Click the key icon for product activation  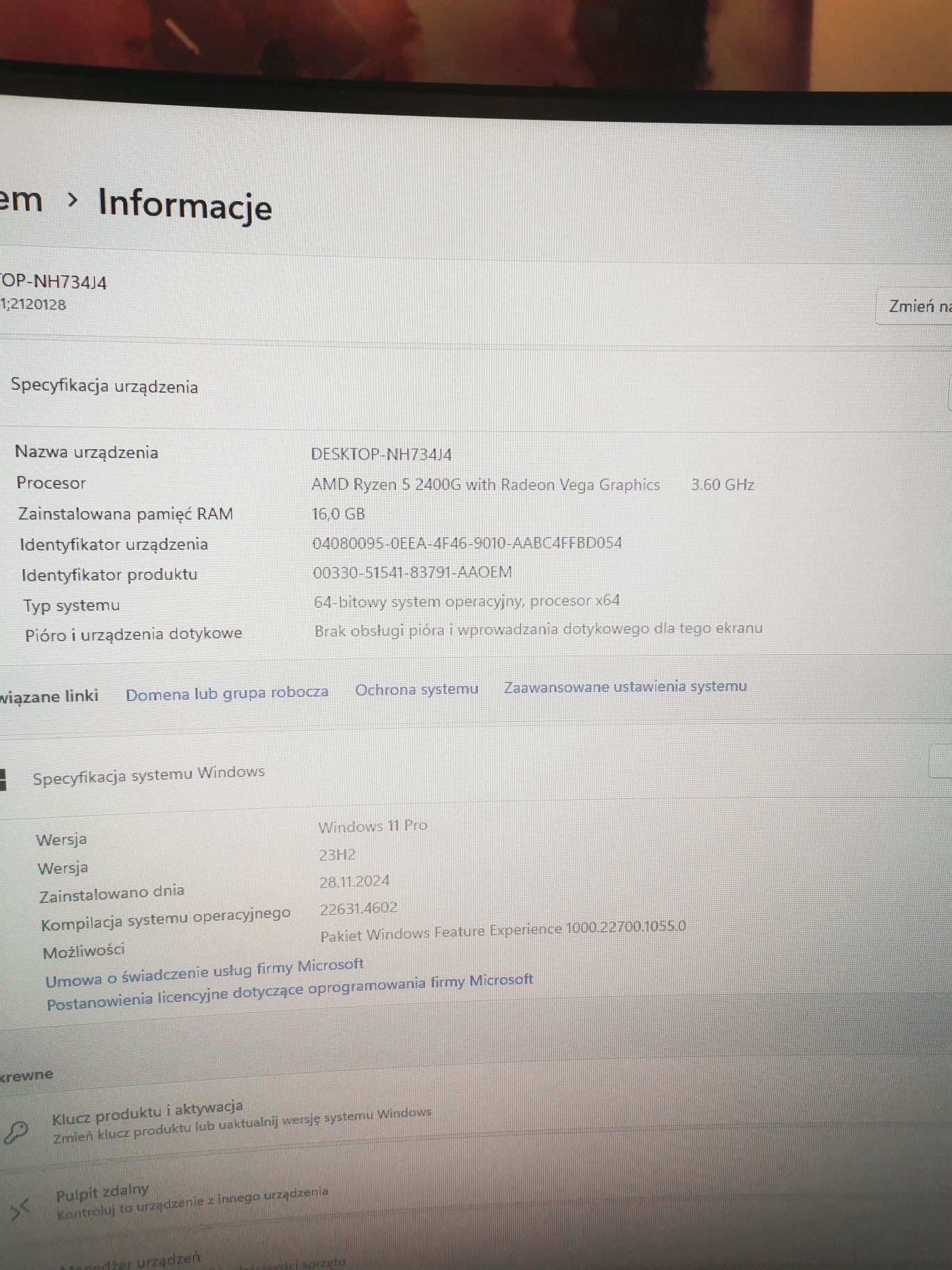pos(16,1131)
